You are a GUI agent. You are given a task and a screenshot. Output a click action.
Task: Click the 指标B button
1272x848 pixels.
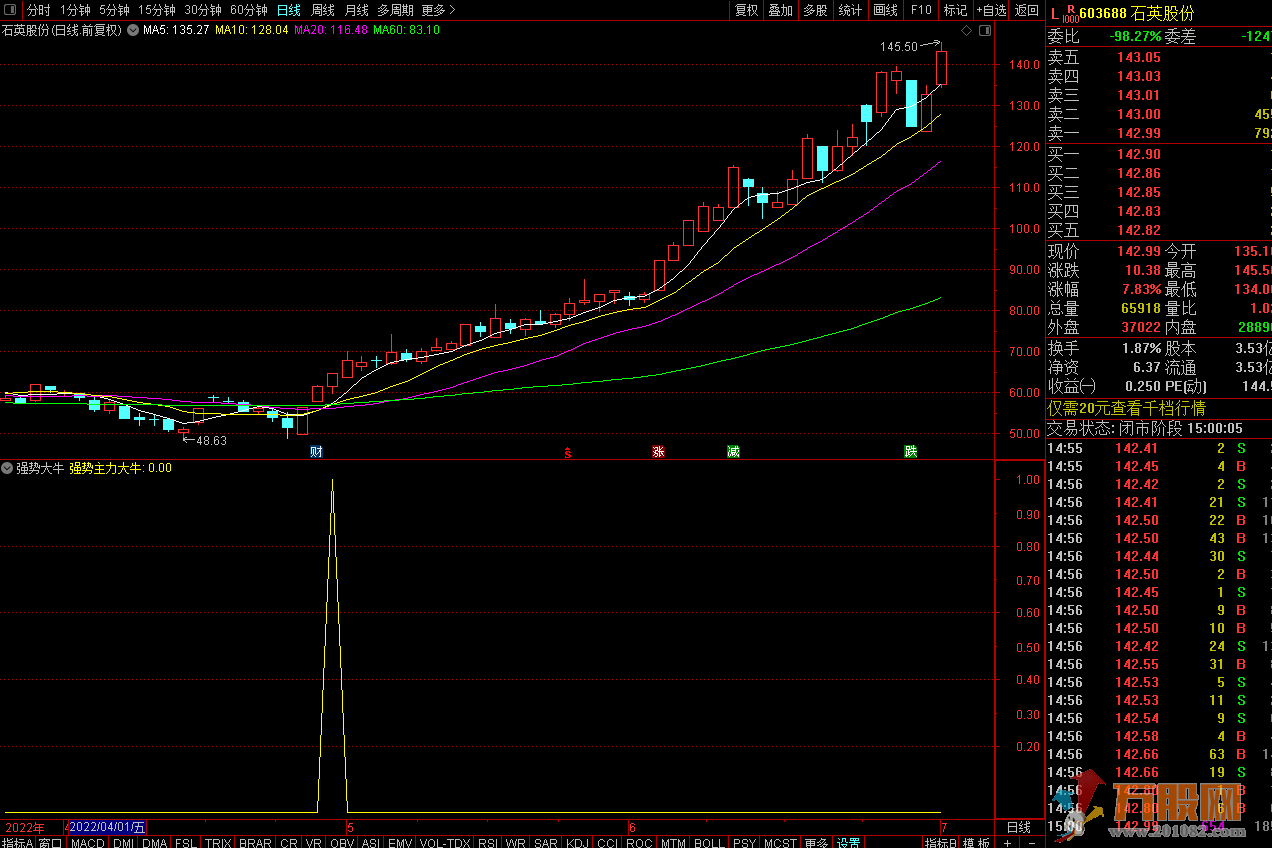[940, 843]
